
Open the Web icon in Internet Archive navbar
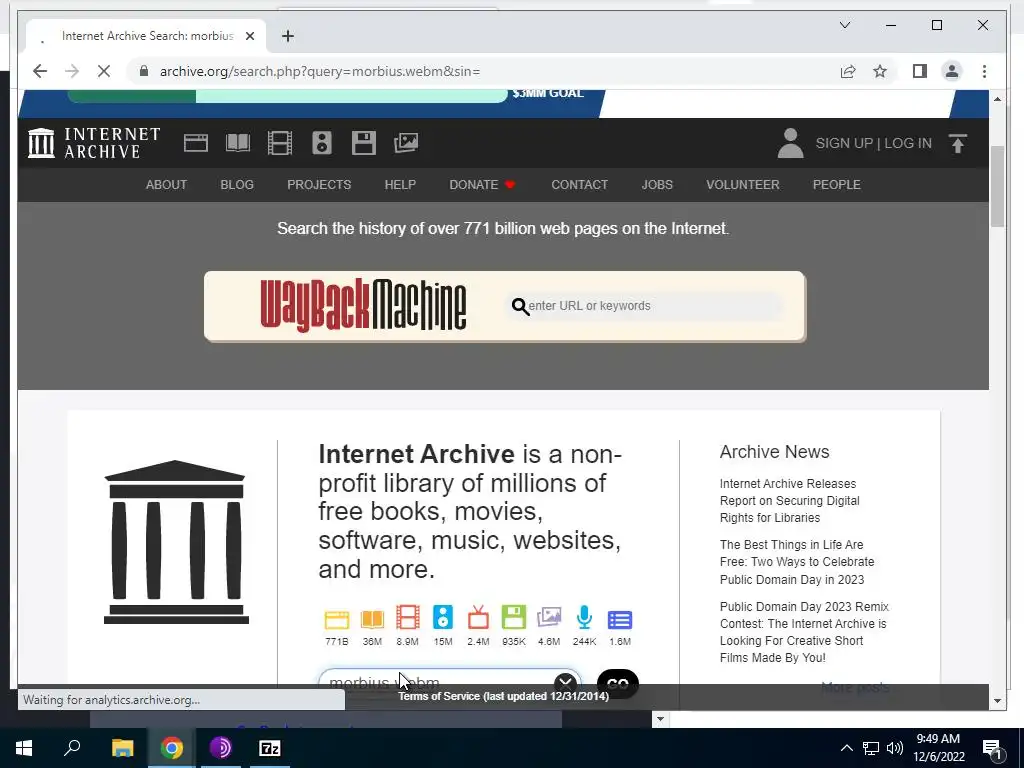pos(195,143)
